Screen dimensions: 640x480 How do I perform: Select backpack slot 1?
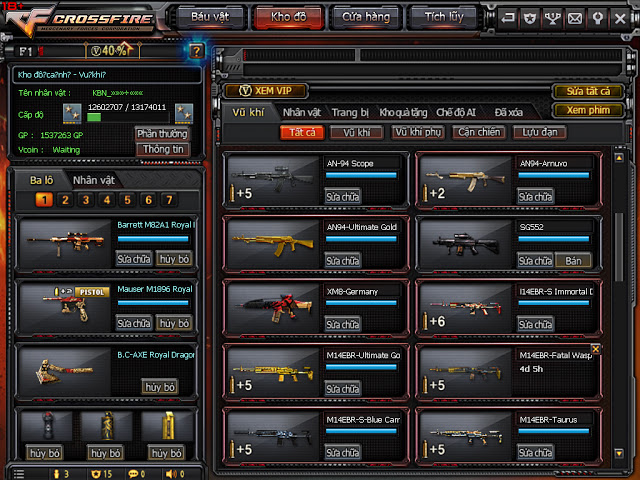click(44, 200)
